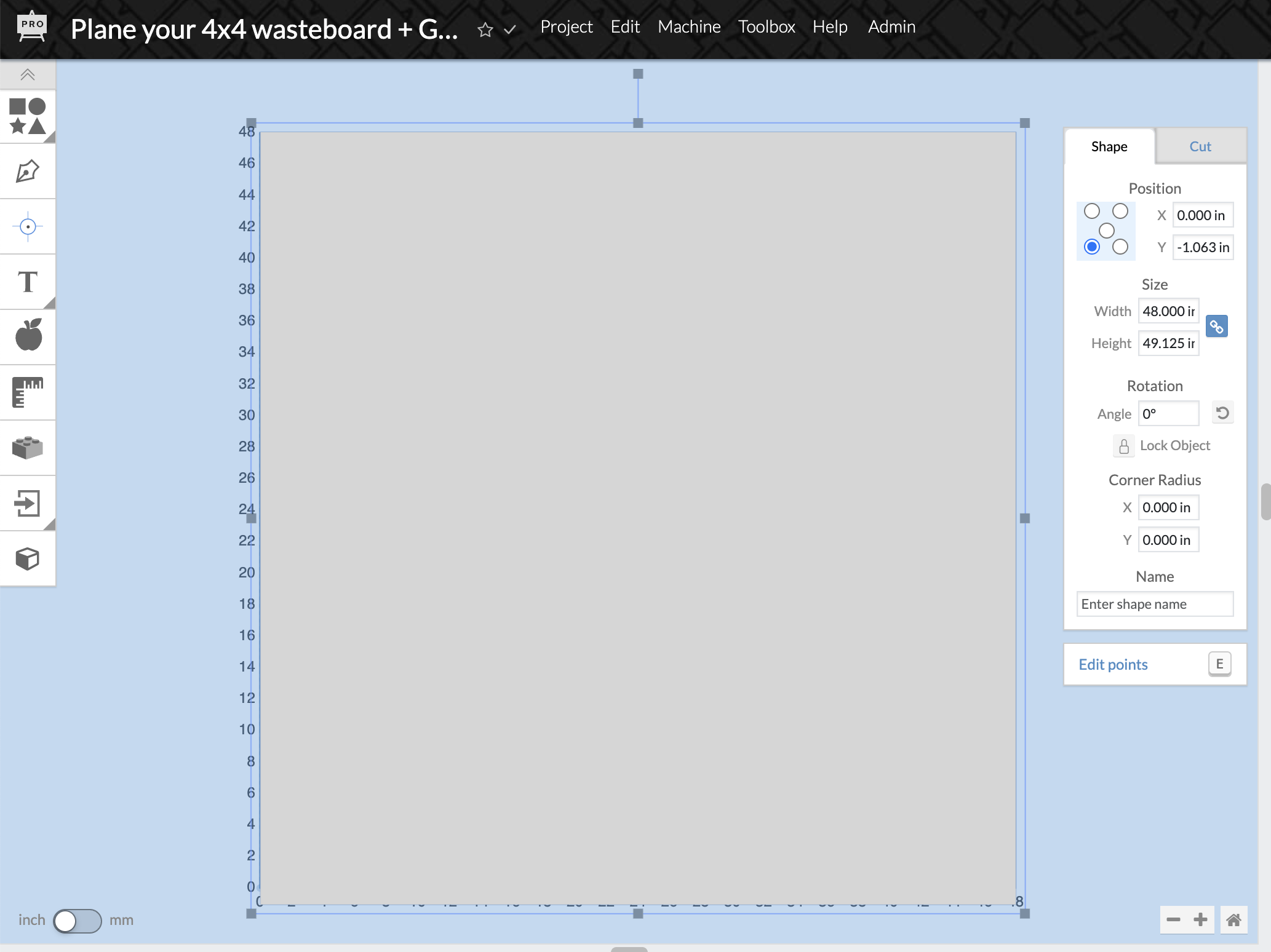
Task: Open the ruler measuring tool
Action: click(28, 392)
